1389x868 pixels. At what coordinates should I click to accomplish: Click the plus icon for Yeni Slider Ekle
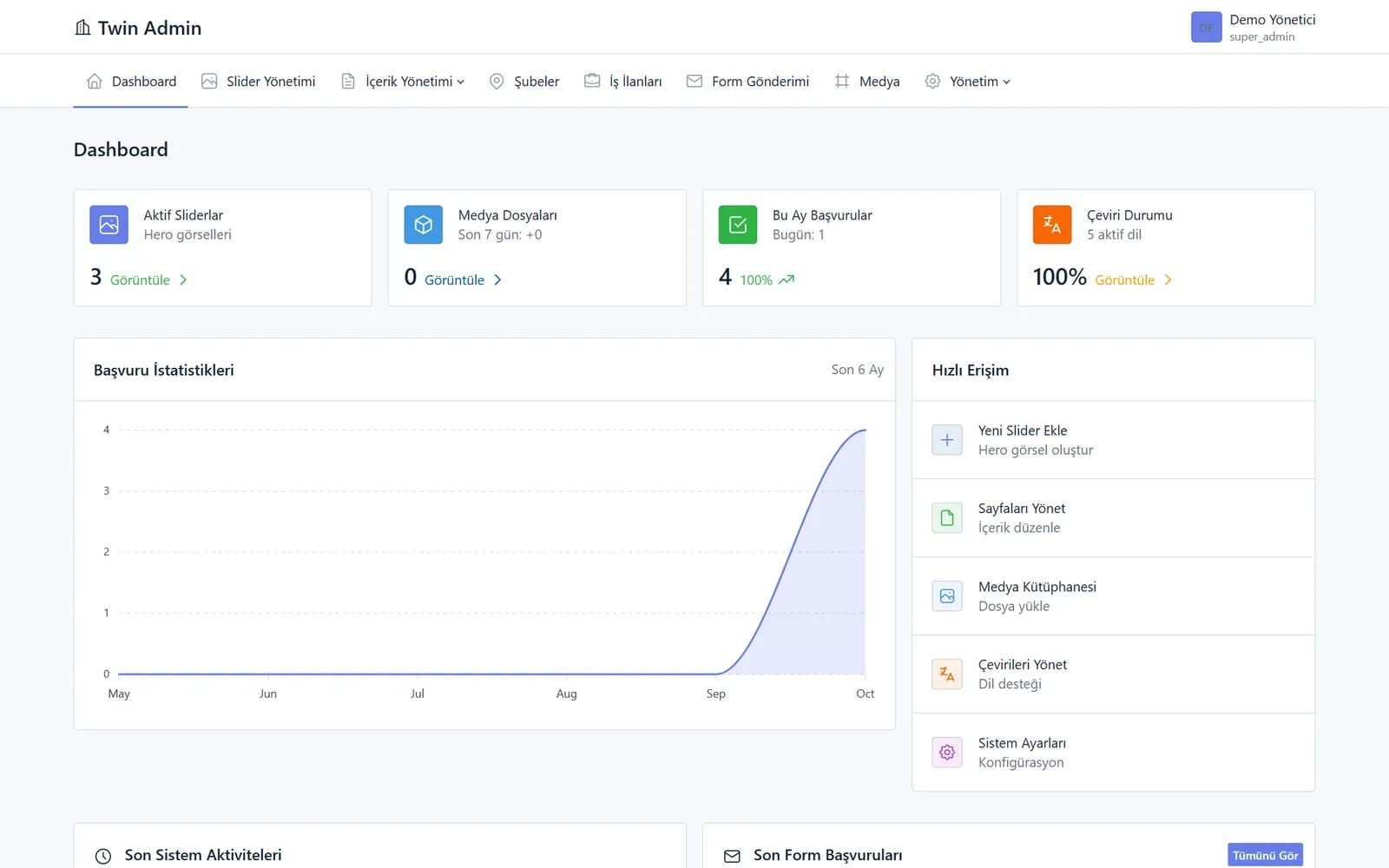947,440
